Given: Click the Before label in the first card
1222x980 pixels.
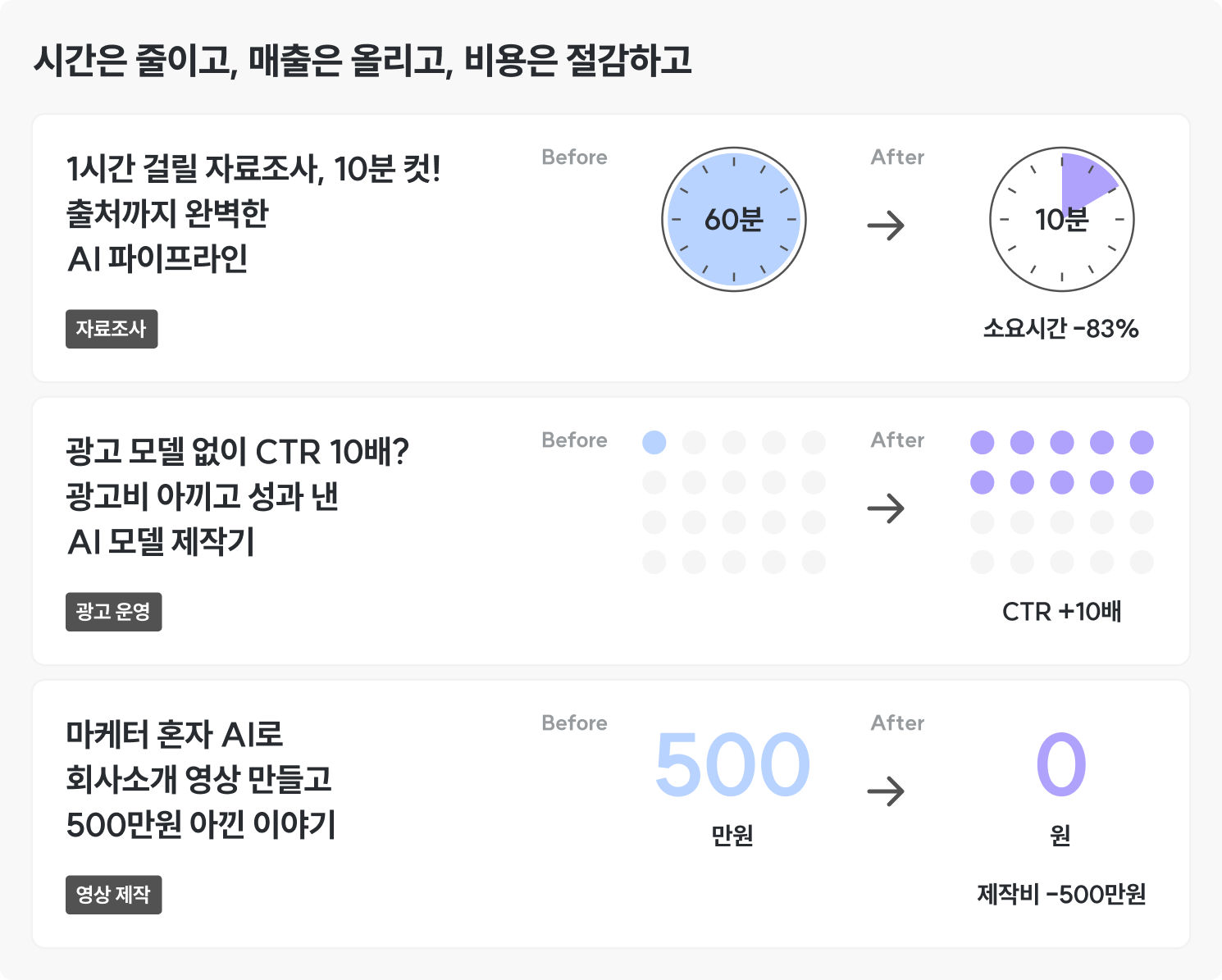Looking at the screenshot, I should point(574,157).
